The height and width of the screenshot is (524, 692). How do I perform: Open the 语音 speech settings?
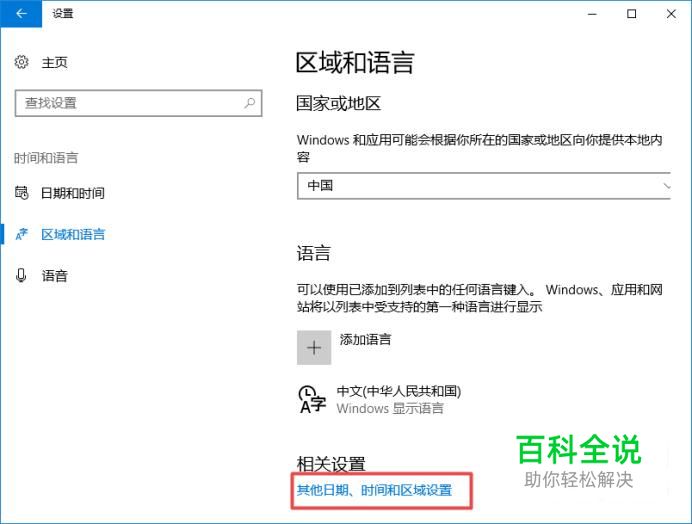click(x=54, y=276)
